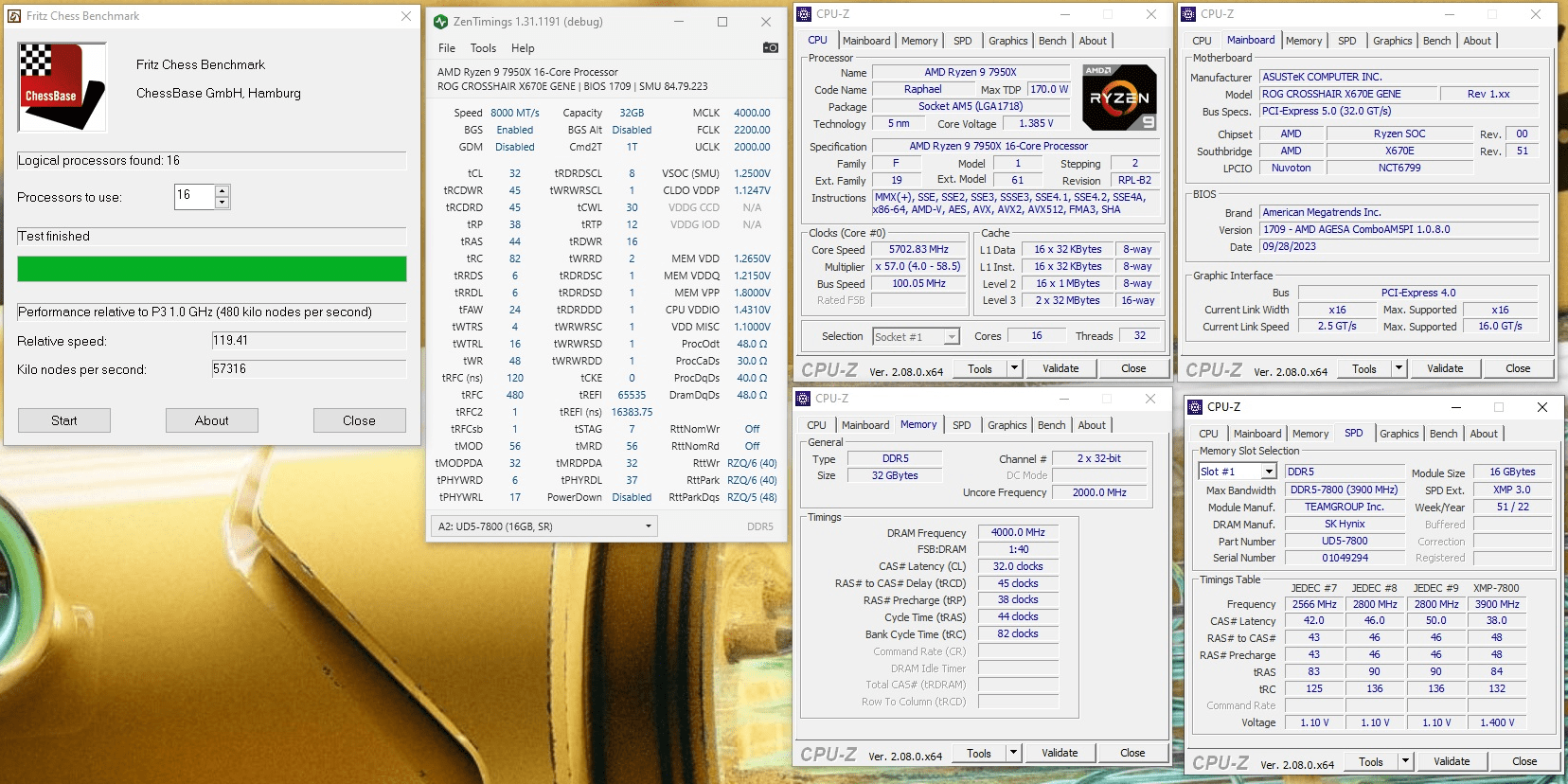
Task: Click the XMP-7800 frequency 3900 MHz cell
Action: [1497, 604]
